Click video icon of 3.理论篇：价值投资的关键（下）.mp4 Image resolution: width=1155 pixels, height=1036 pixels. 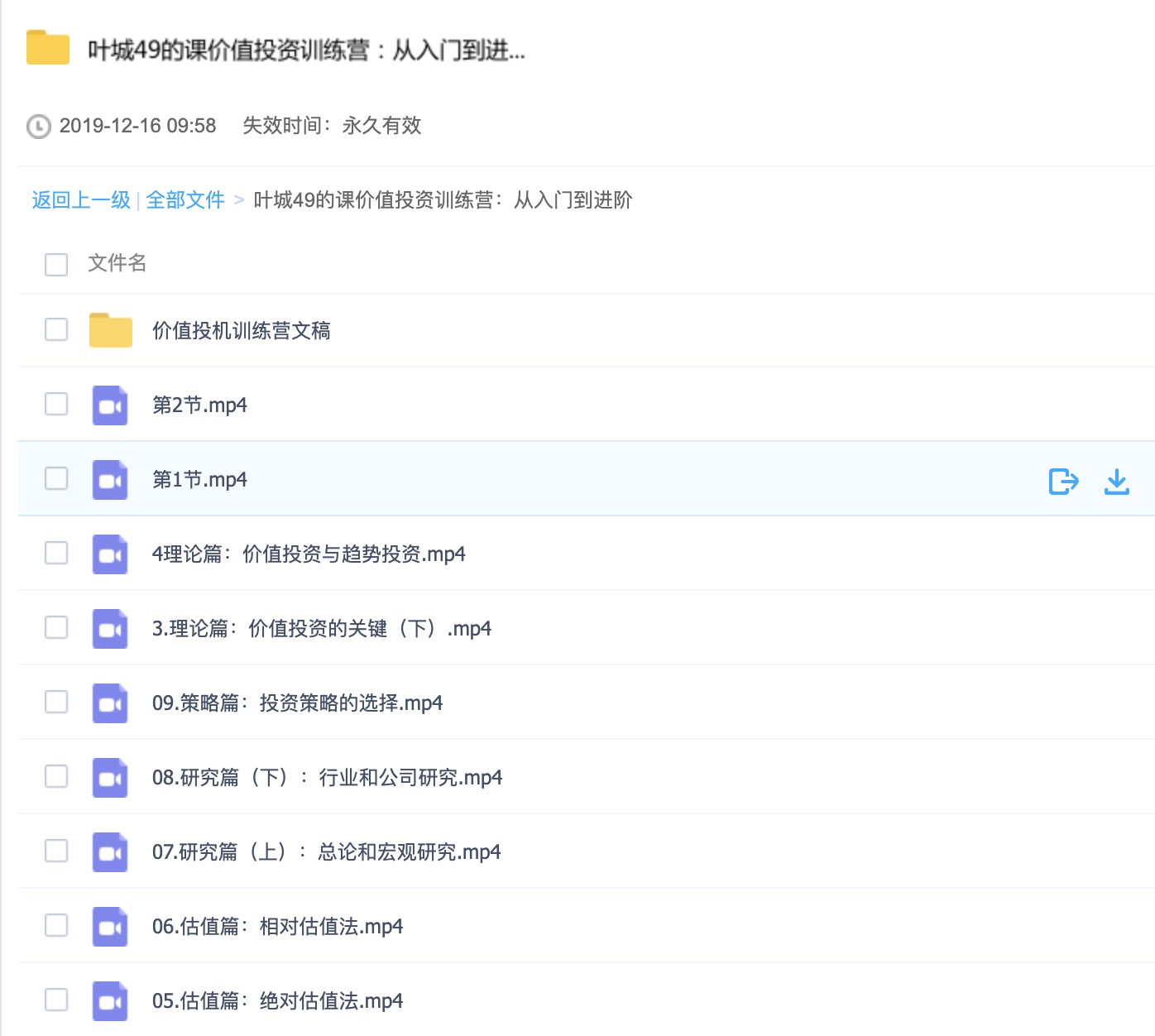(110, 629)
